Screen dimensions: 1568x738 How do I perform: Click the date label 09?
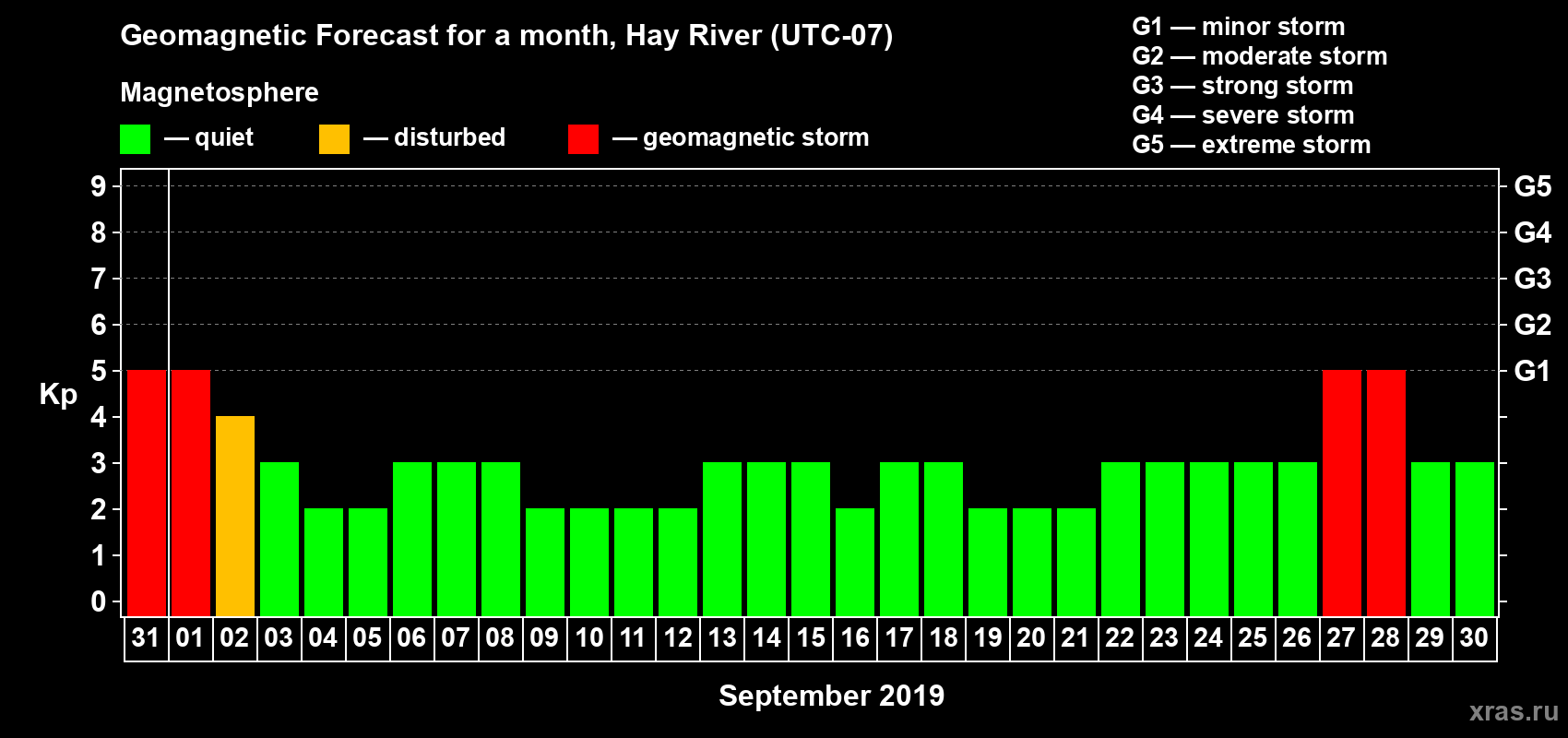544,637
